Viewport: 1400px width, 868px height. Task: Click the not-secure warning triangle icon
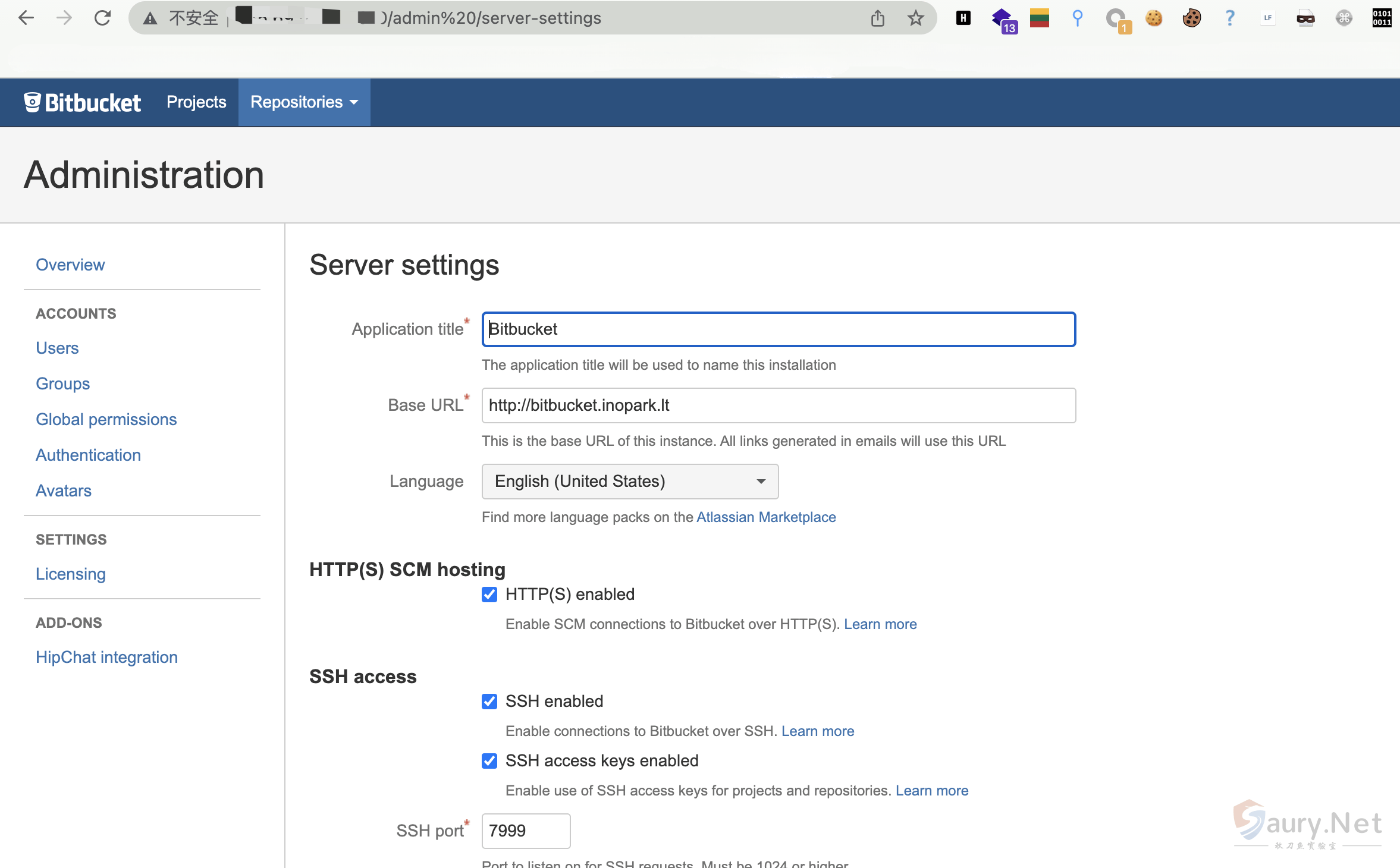150,18
